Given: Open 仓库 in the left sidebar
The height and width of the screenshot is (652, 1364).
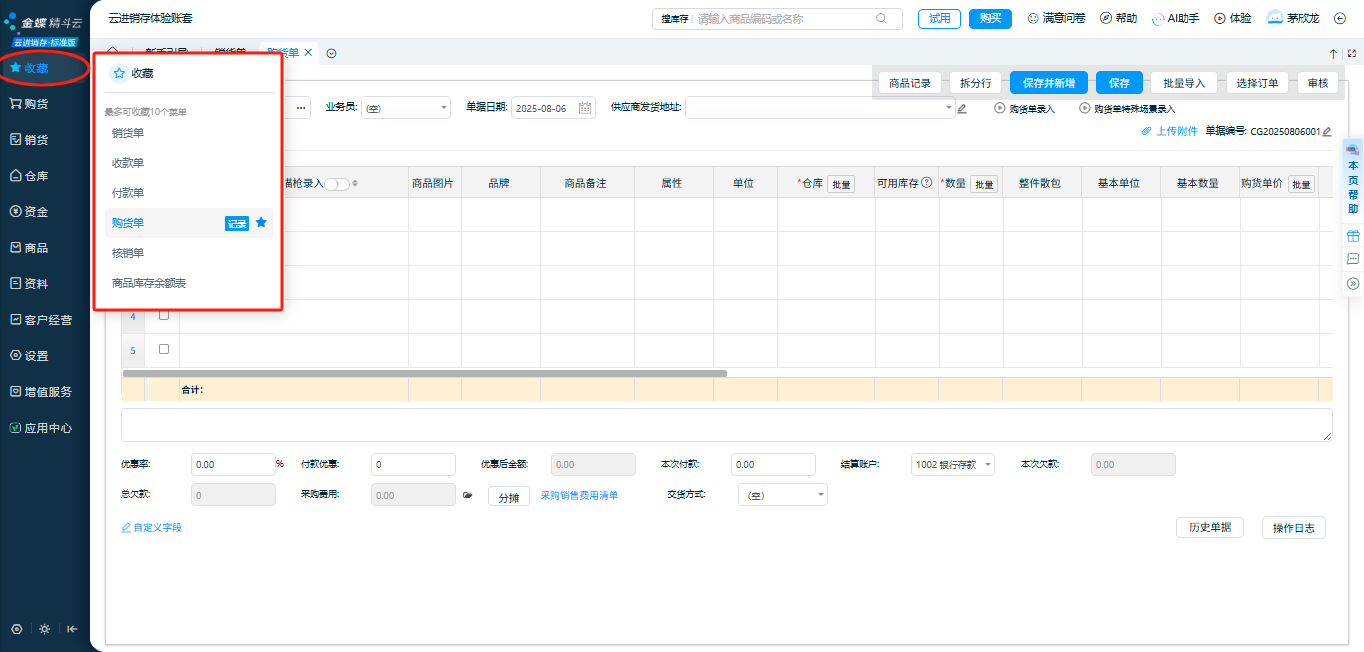Looking at the screenshot, I should pos(36,176).
